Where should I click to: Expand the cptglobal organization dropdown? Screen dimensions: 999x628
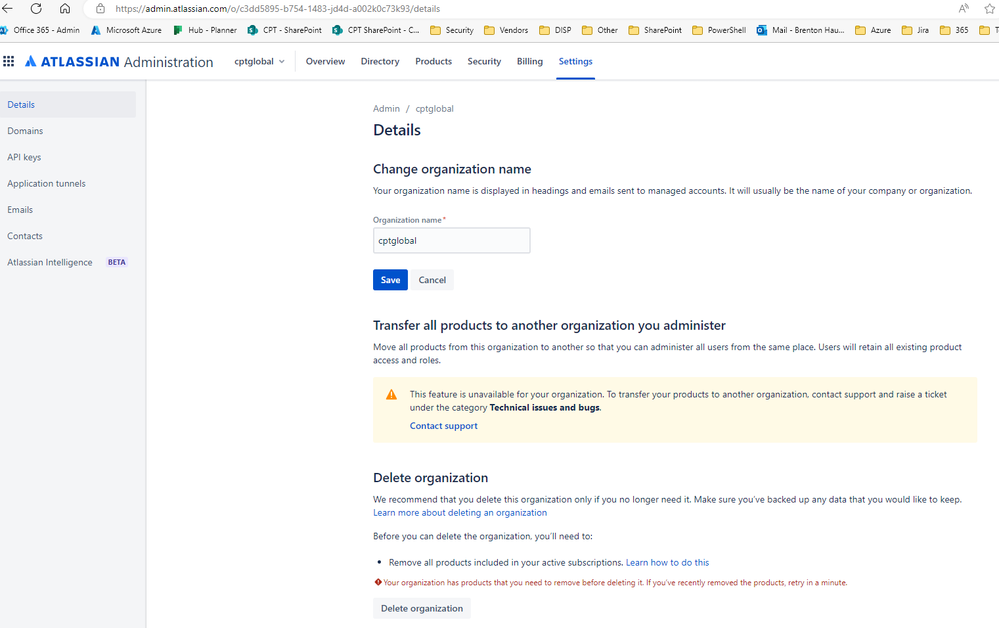259,61
